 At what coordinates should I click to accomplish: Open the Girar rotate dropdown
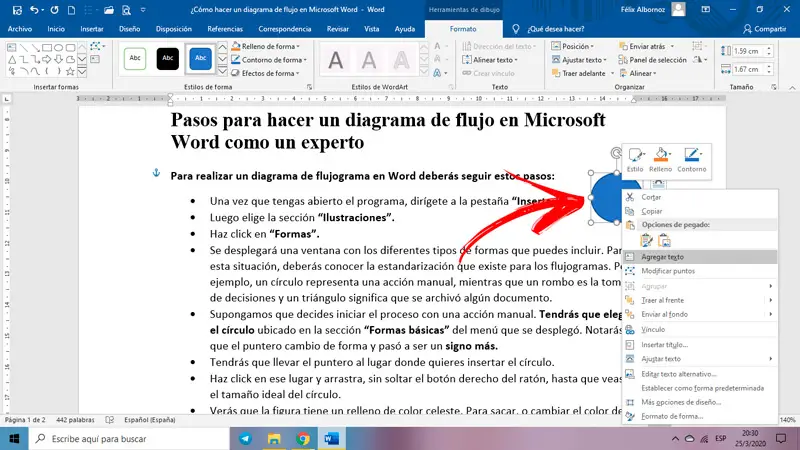point(700,60)
